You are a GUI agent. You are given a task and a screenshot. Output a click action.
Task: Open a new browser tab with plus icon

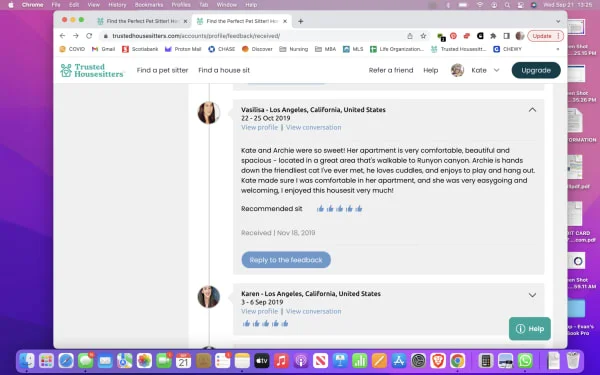(x=300, y=21)
